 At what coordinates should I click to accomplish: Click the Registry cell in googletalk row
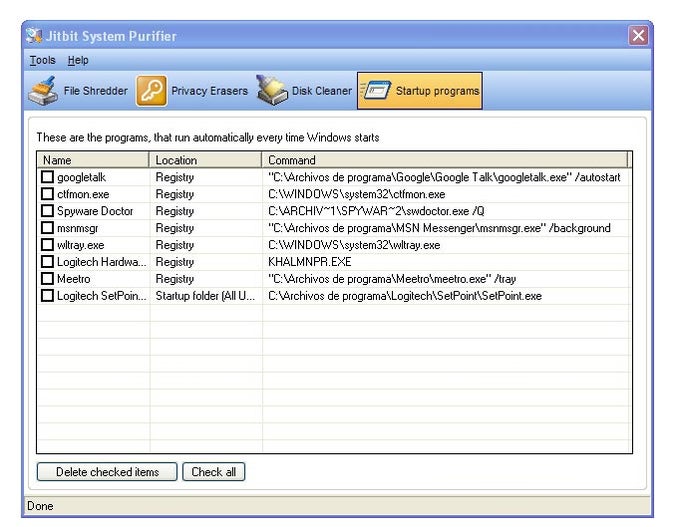tap(175, 177)
